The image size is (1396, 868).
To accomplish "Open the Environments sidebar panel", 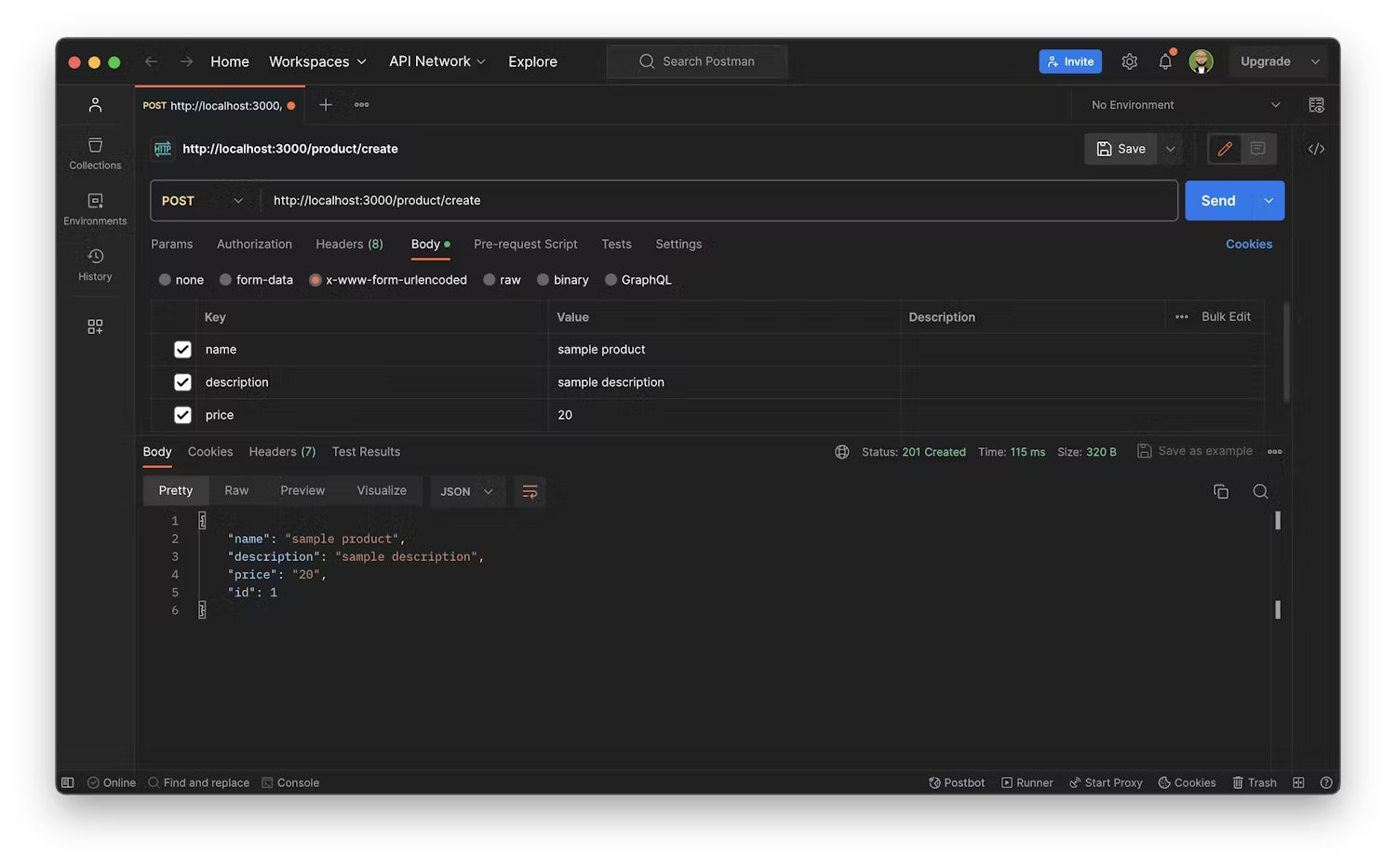I will tap(95, 209).
